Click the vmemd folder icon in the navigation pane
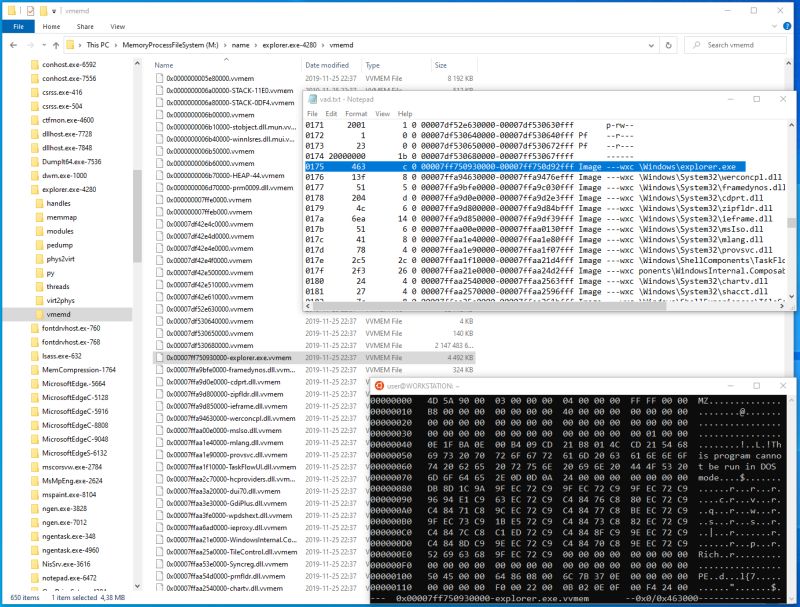This screenshot has width=800, height=607. 41,314
